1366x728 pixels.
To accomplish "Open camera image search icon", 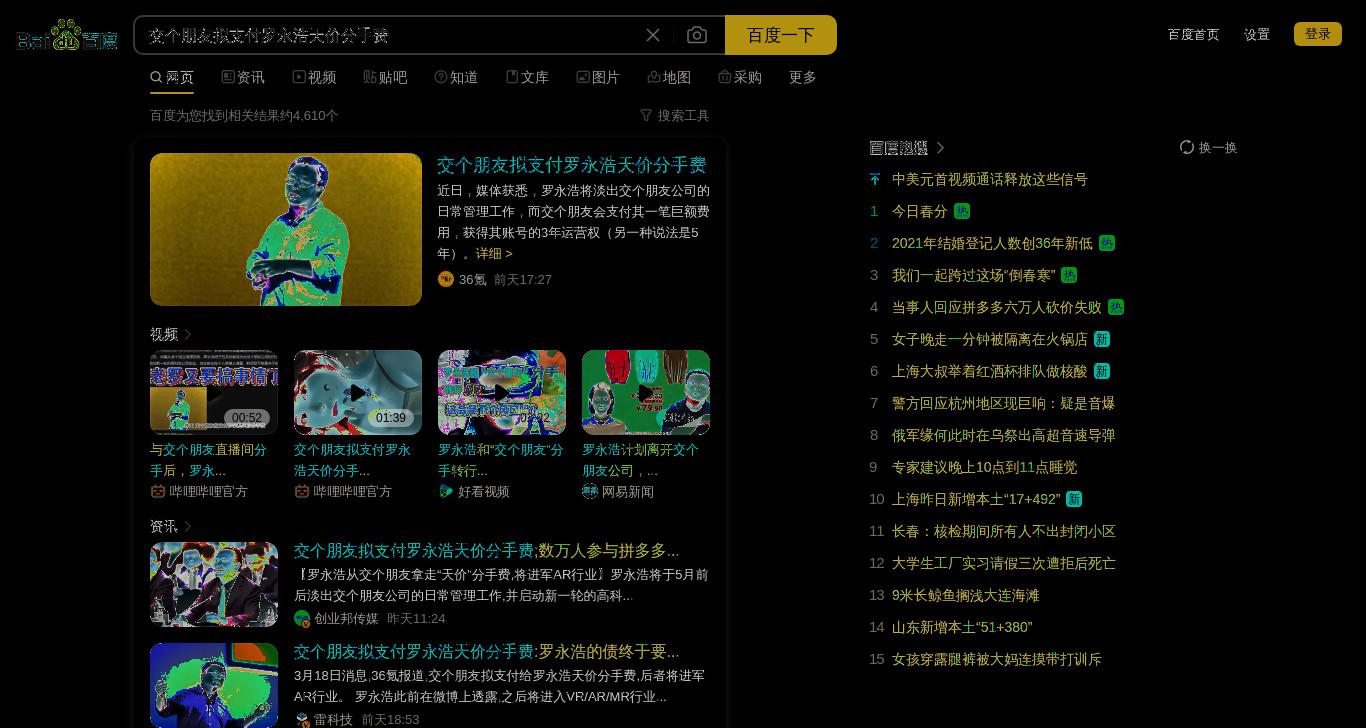I will 697,35.
